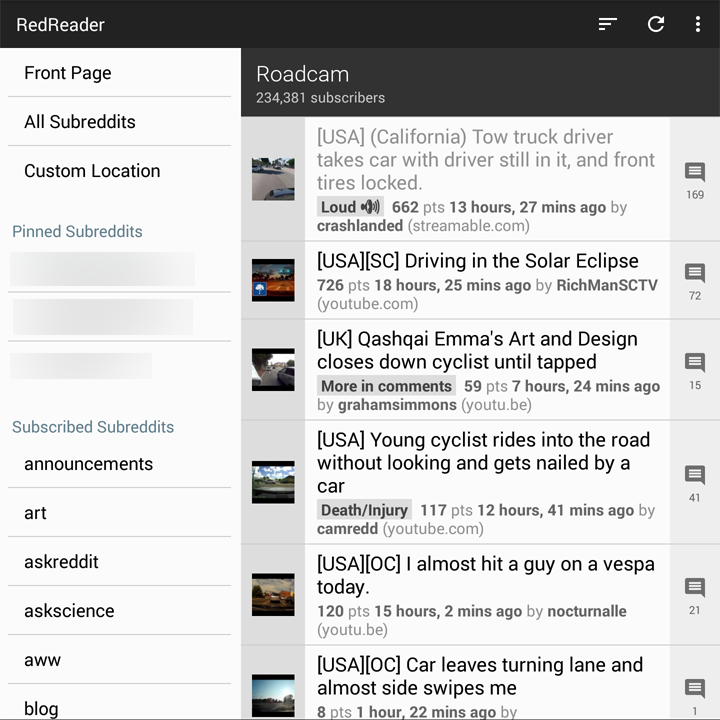Click the RedReader app title
The image size is (720, 720).
click(61, 25)
